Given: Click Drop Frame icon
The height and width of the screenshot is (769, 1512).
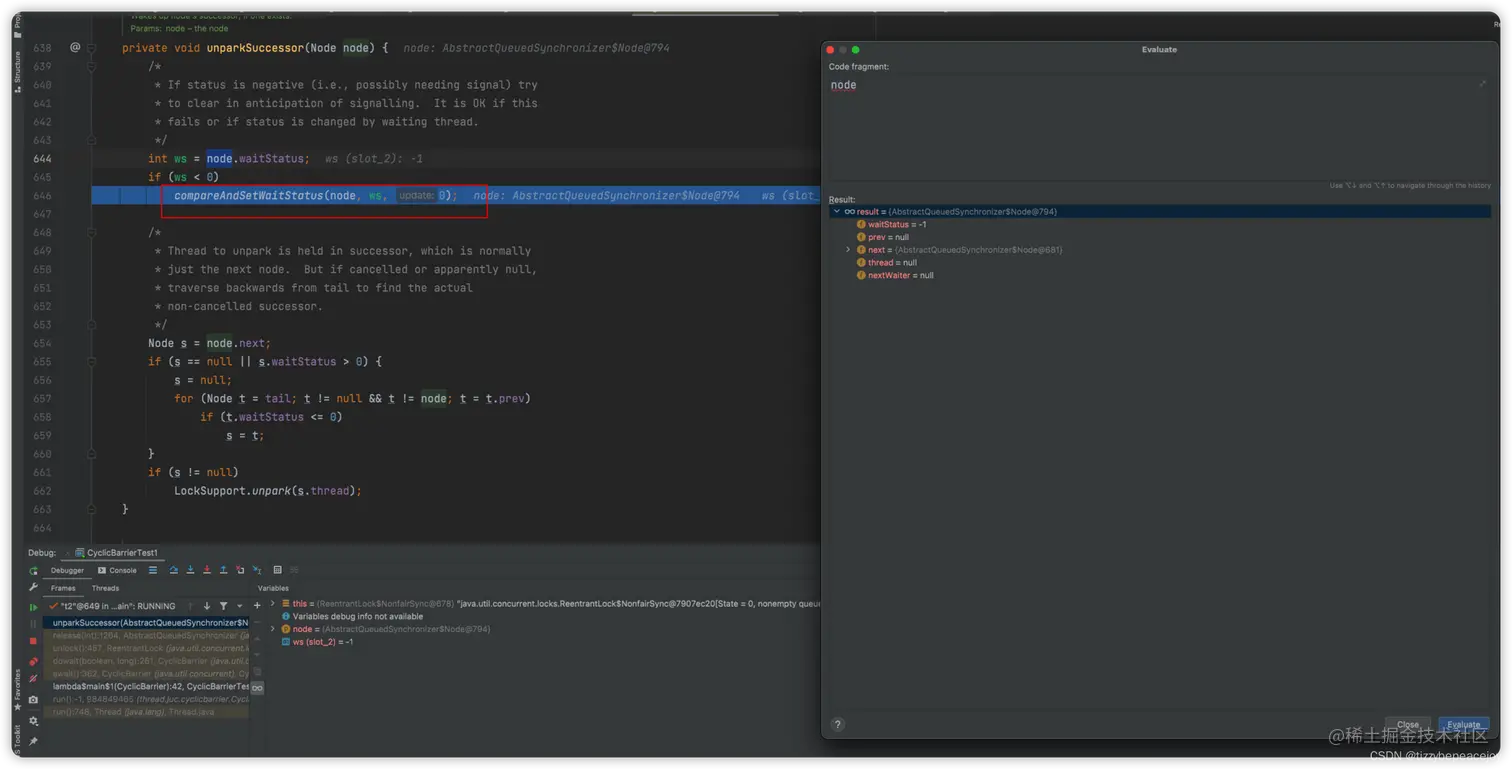Looking at the screenshot, I should point(240,570).
